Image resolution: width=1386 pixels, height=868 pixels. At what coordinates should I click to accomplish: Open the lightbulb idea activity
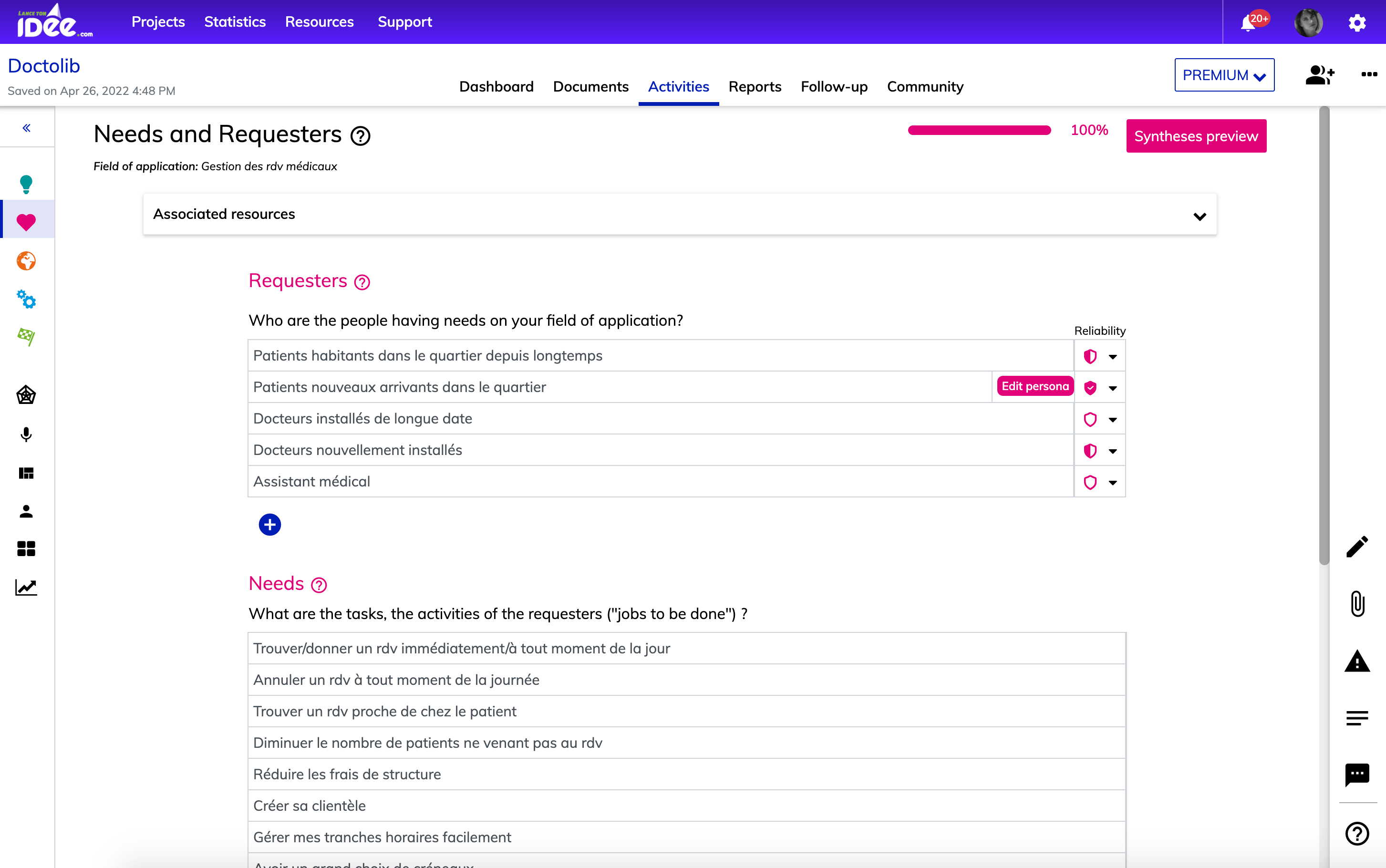pyautogui.click(x=26, y=184)
